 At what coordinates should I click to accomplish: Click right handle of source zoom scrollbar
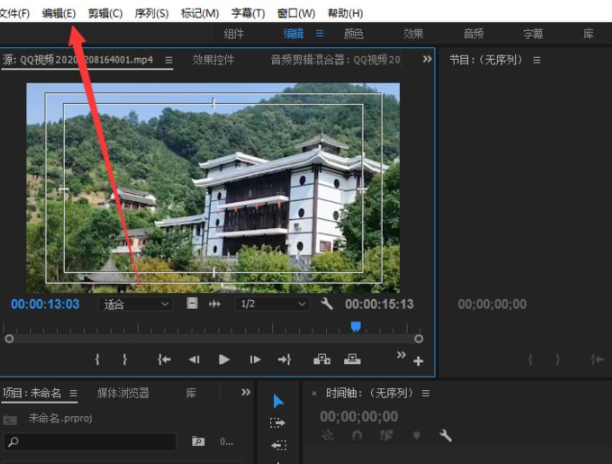[x=419, y=339]
